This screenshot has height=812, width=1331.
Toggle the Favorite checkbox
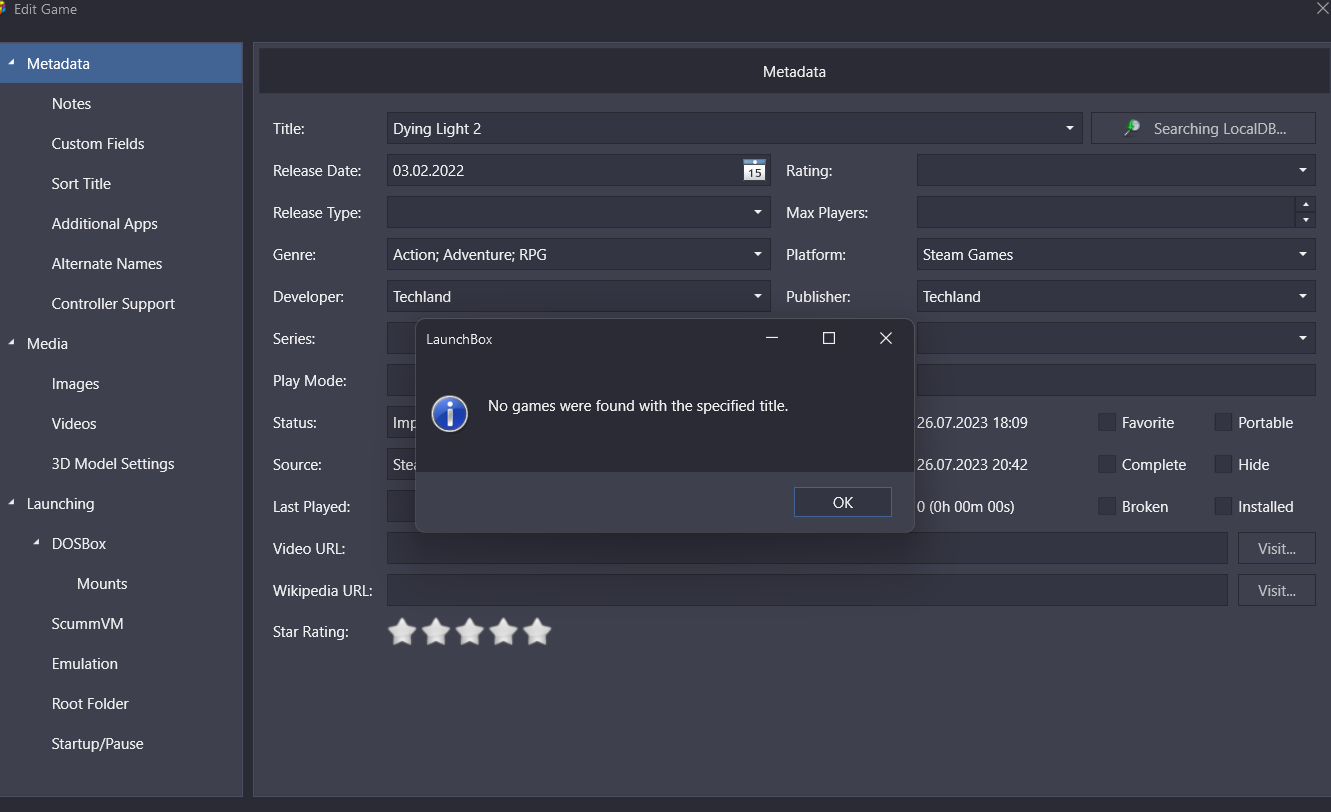pyautogui.click(x=1107, y=422)
